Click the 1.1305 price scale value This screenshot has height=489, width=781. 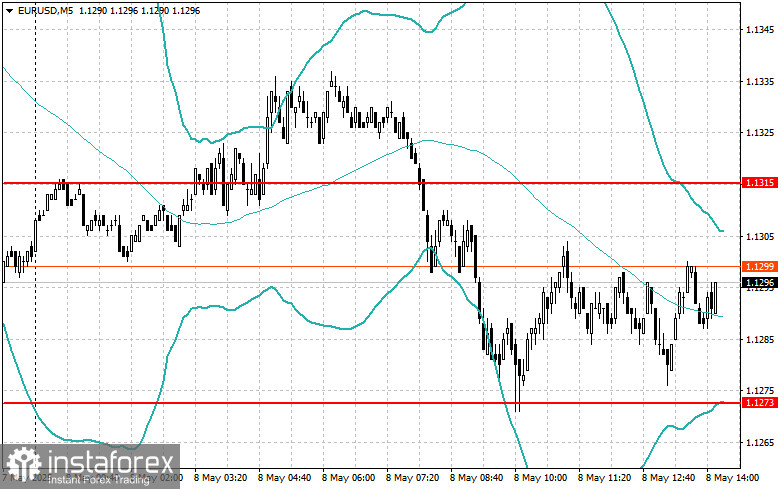tap(760, 237)
